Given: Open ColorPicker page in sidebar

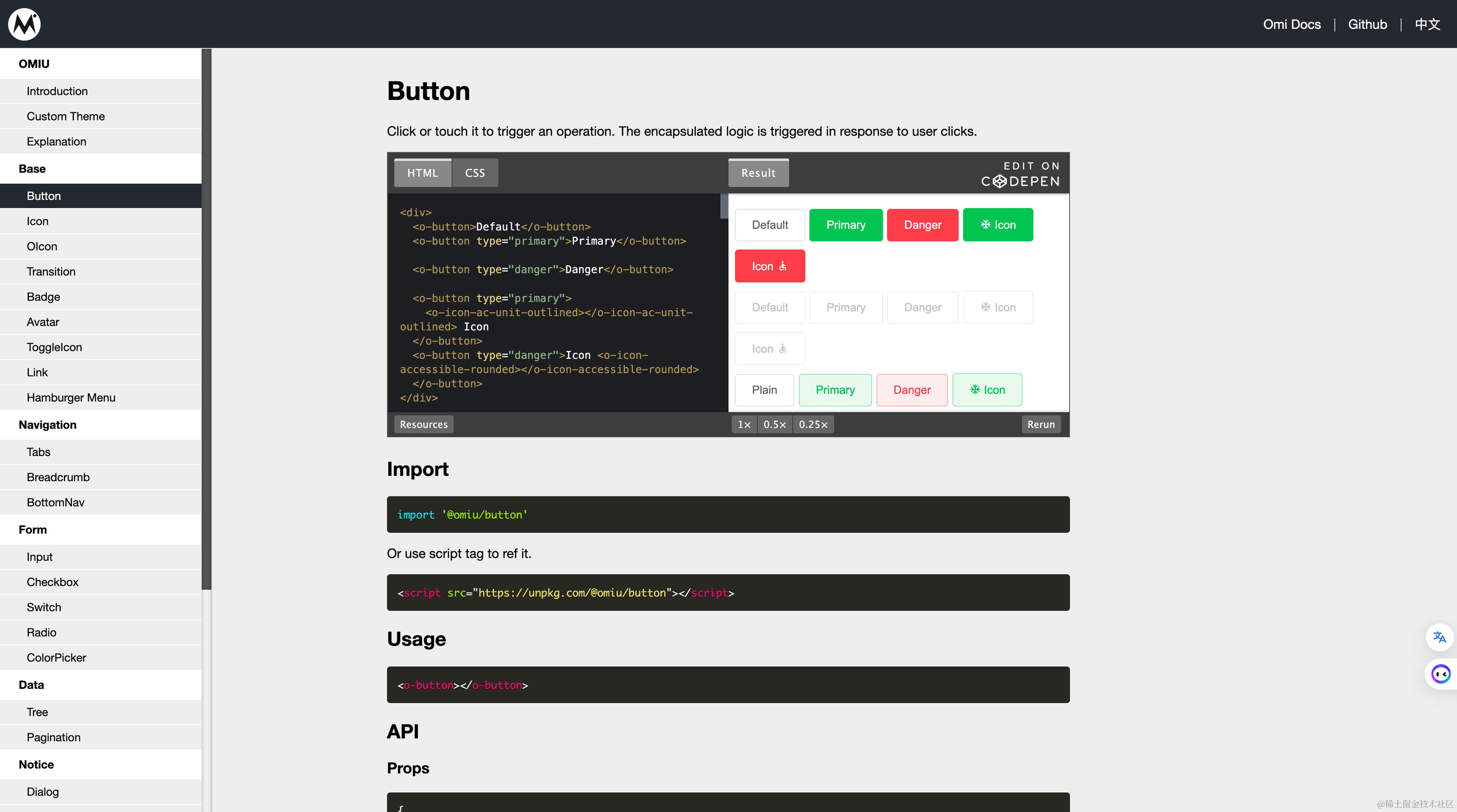Looking at the screenshot, I should tap(56, 657).
